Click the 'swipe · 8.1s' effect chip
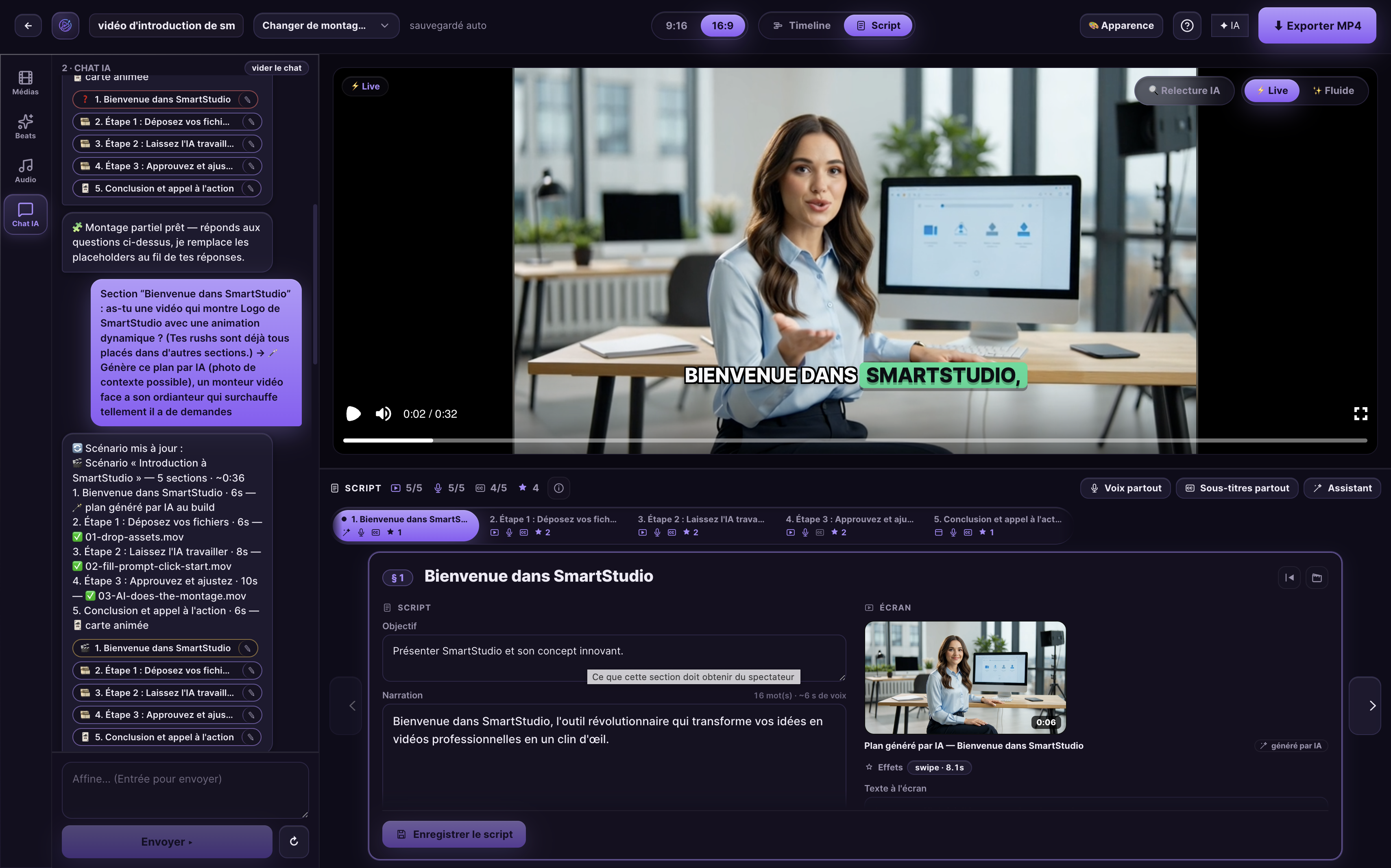The height and width of the screenshot is (868, 1391). 939,768
